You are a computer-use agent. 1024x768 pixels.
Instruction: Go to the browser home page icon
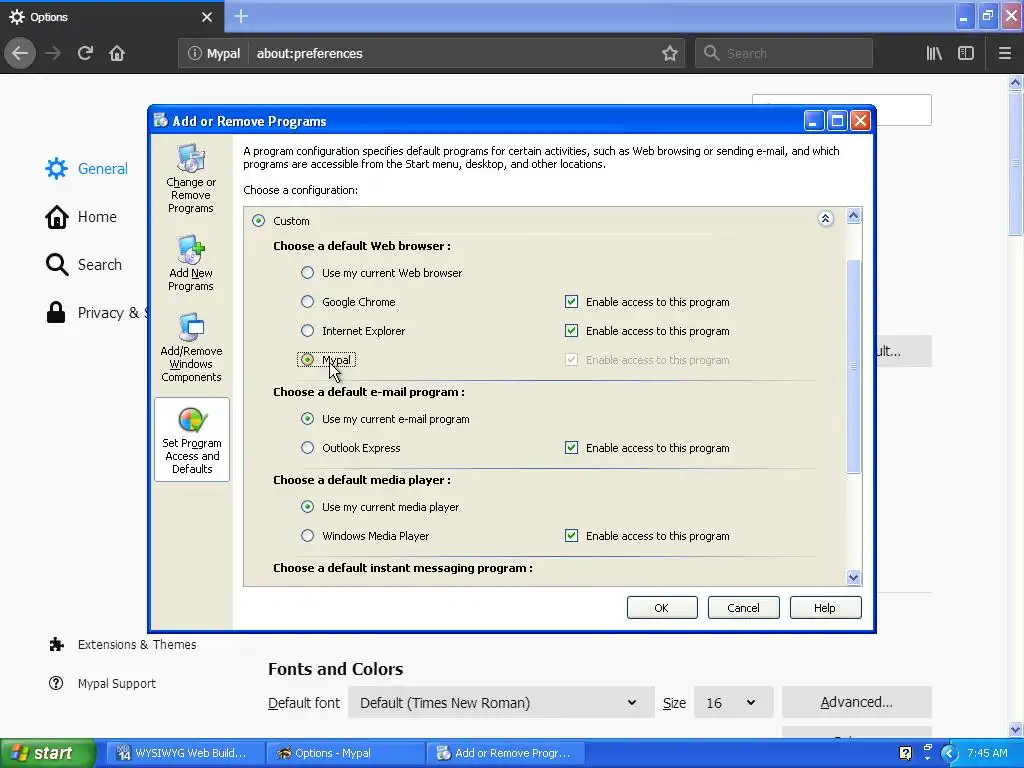point(117,53)
